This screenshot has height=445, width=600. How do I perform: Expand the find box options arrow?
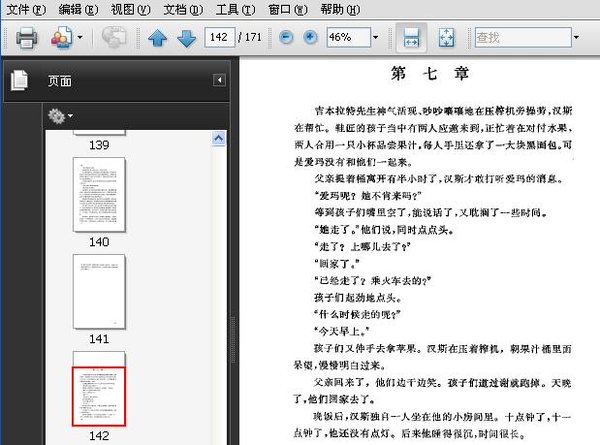[576, 38]
